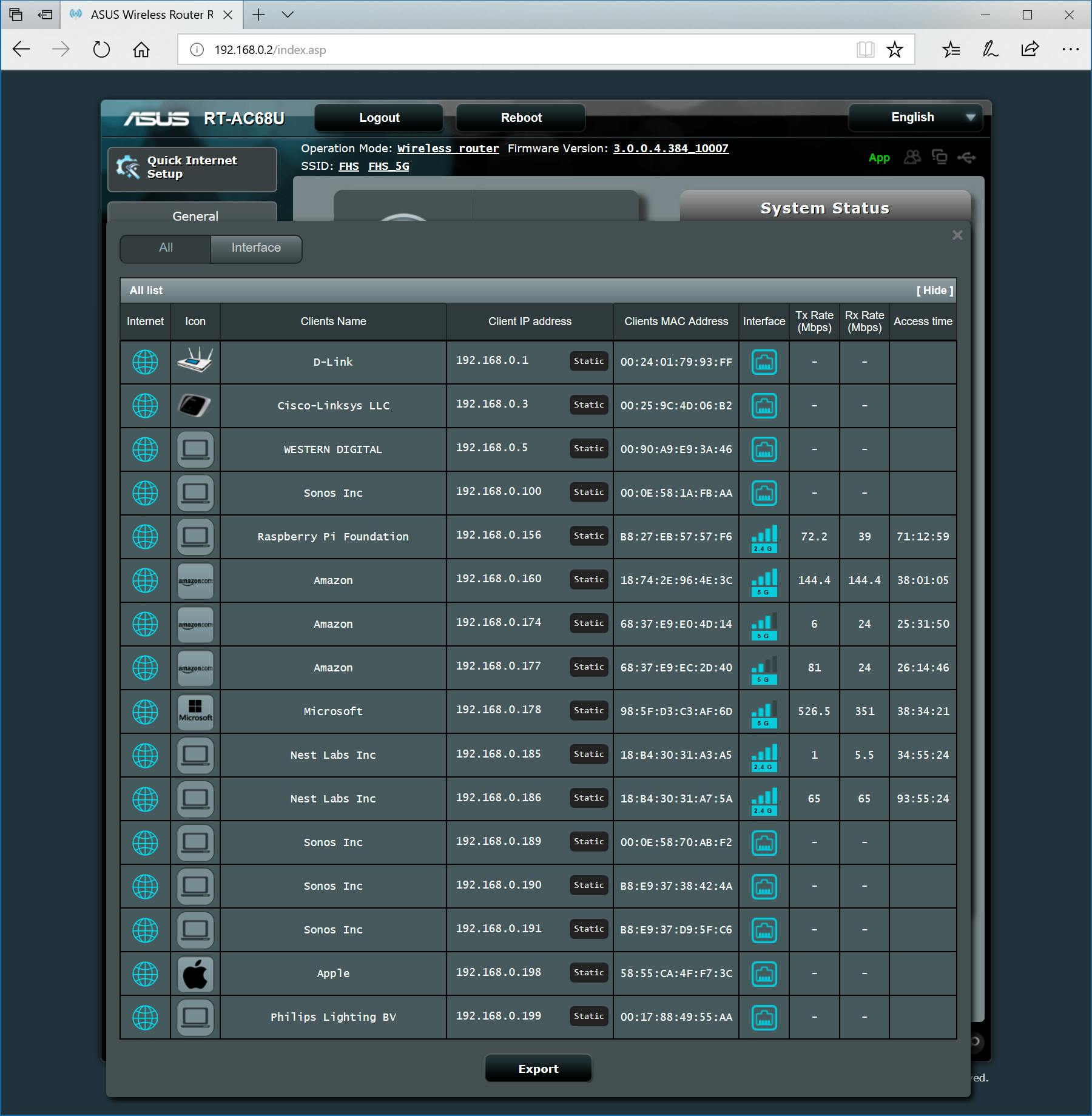Open the FHS SSID link
The width and height of the screenshot is (1092, 1116).
(349, 166)
